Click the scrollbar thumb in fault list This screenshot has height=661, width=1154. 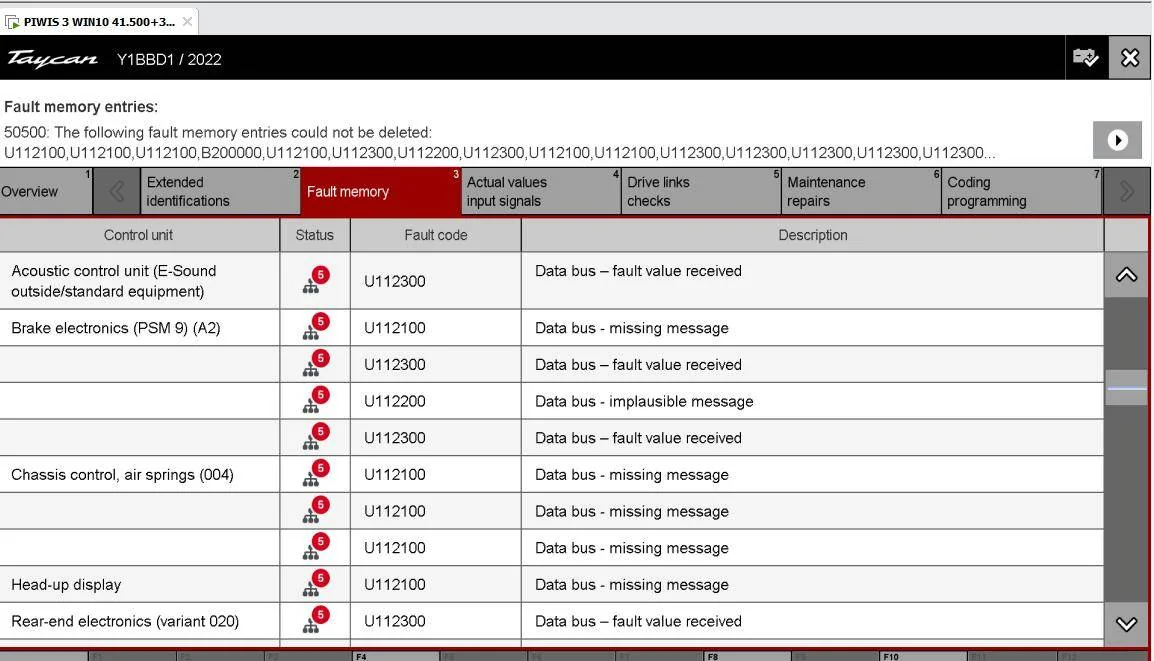tap(1126, 387)
